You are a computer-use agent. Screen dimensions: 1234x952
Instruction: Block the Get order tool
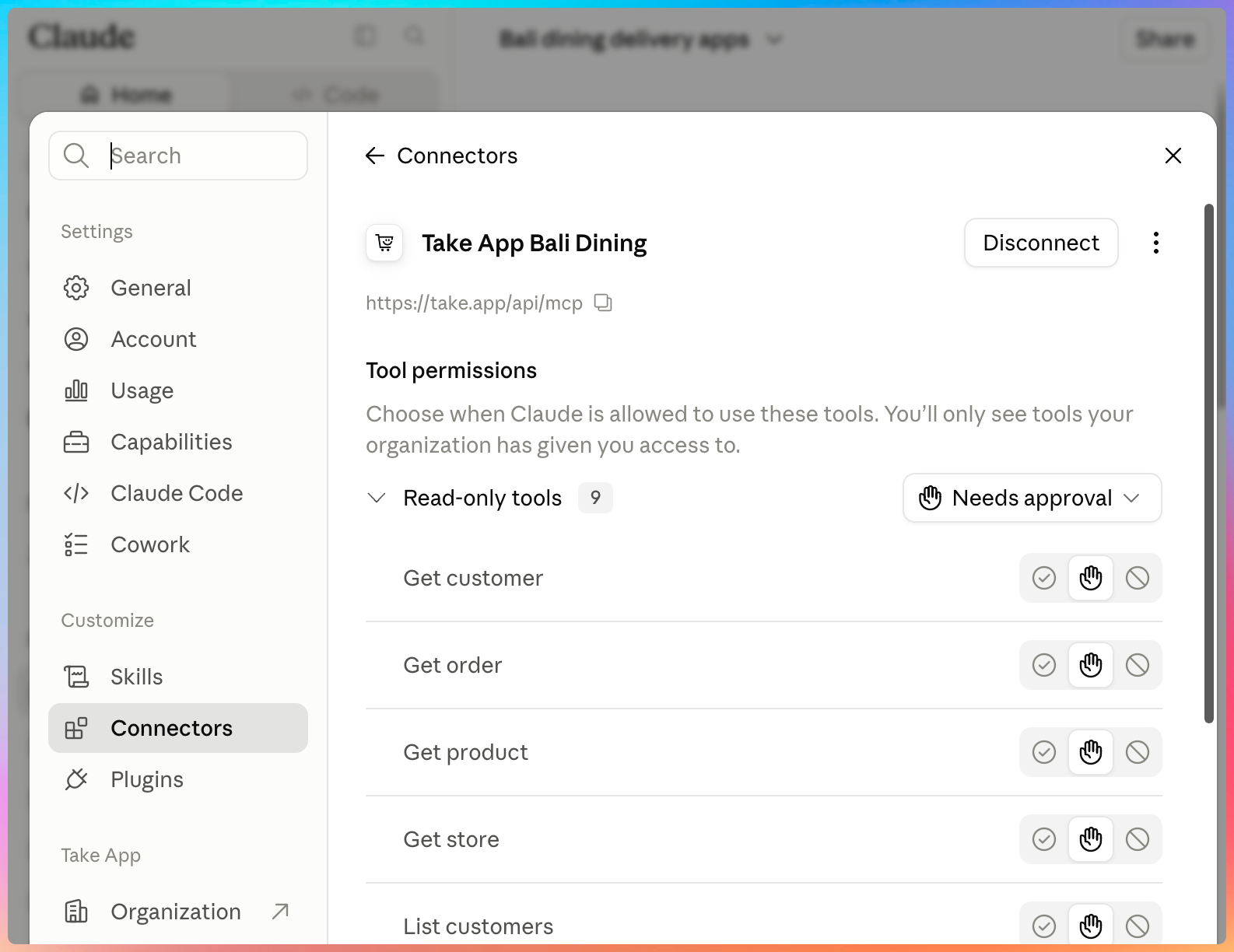pos(1138,665)
